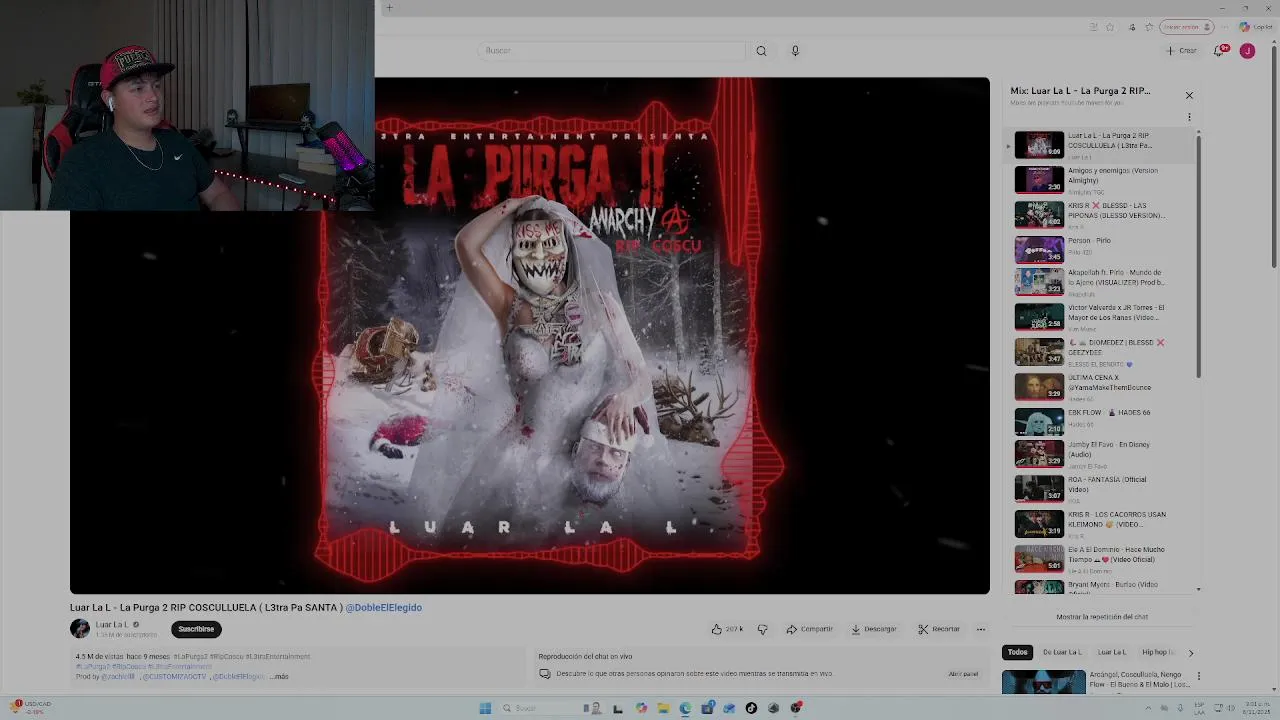The height and width of the screenshot is (720, 1280).
Task: Dislike the video with thumbs down
Action: [762, 629]
